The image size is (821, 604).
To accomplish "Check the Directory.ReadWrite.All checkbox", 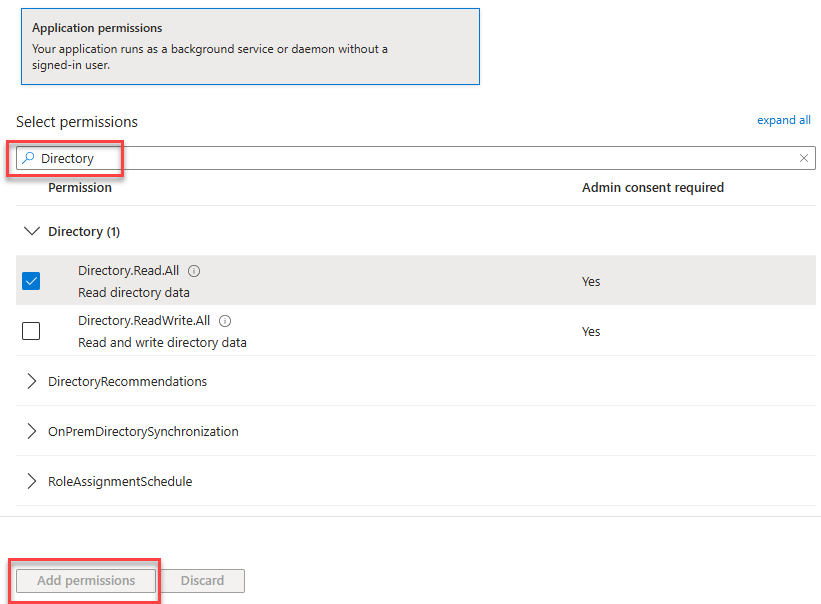I will click(31, 331).
